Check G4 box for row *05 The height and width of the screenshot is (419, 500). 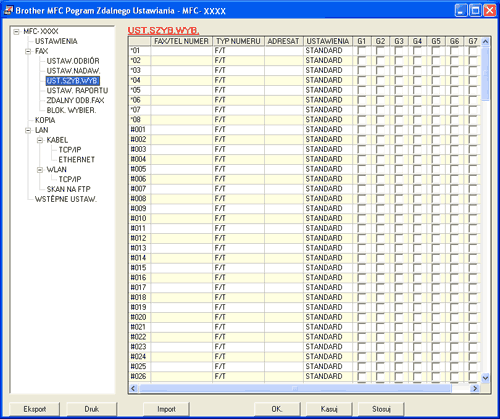click(x=417, y=90)
